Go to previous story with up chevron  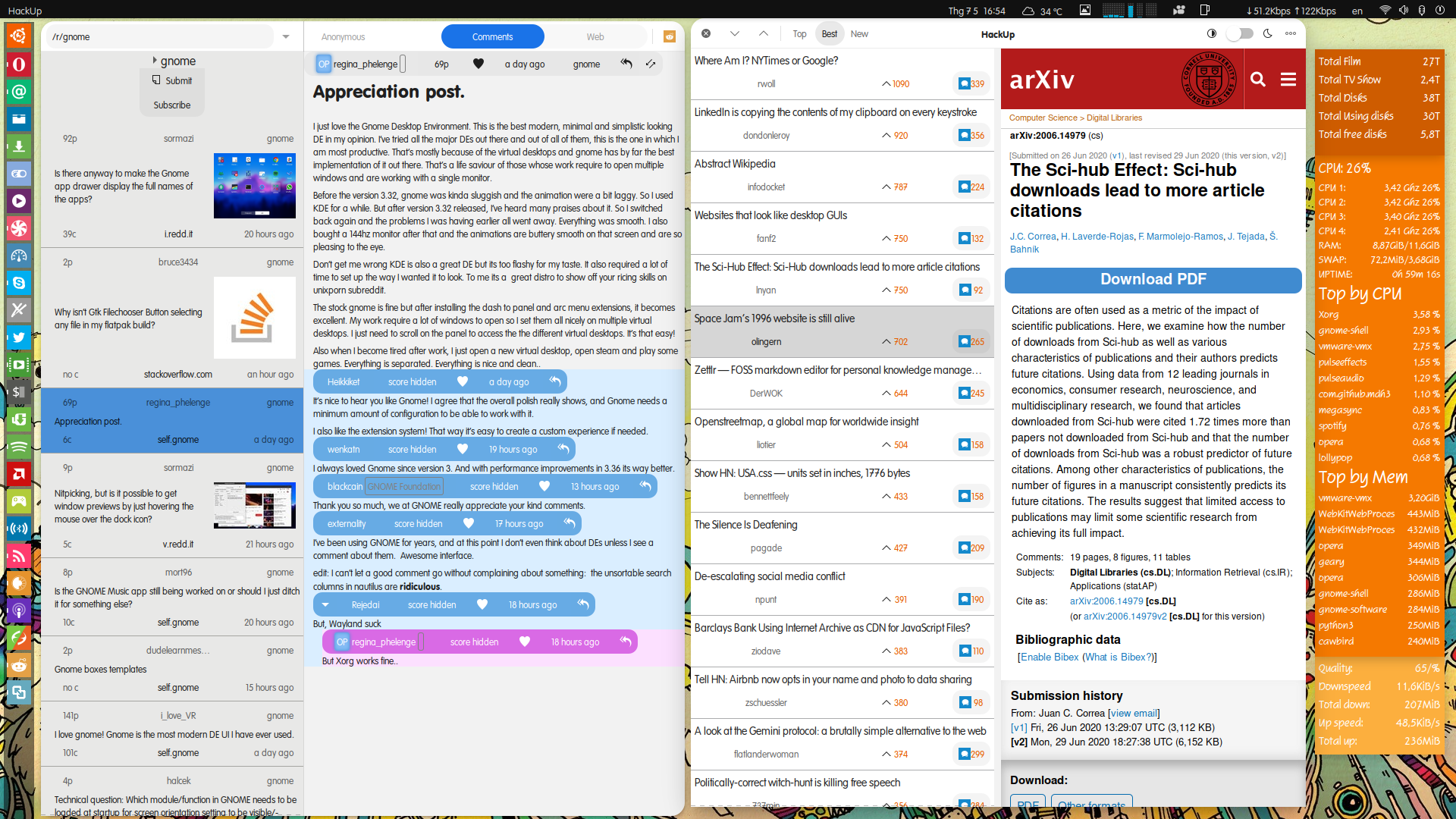(x=764, y=33)
